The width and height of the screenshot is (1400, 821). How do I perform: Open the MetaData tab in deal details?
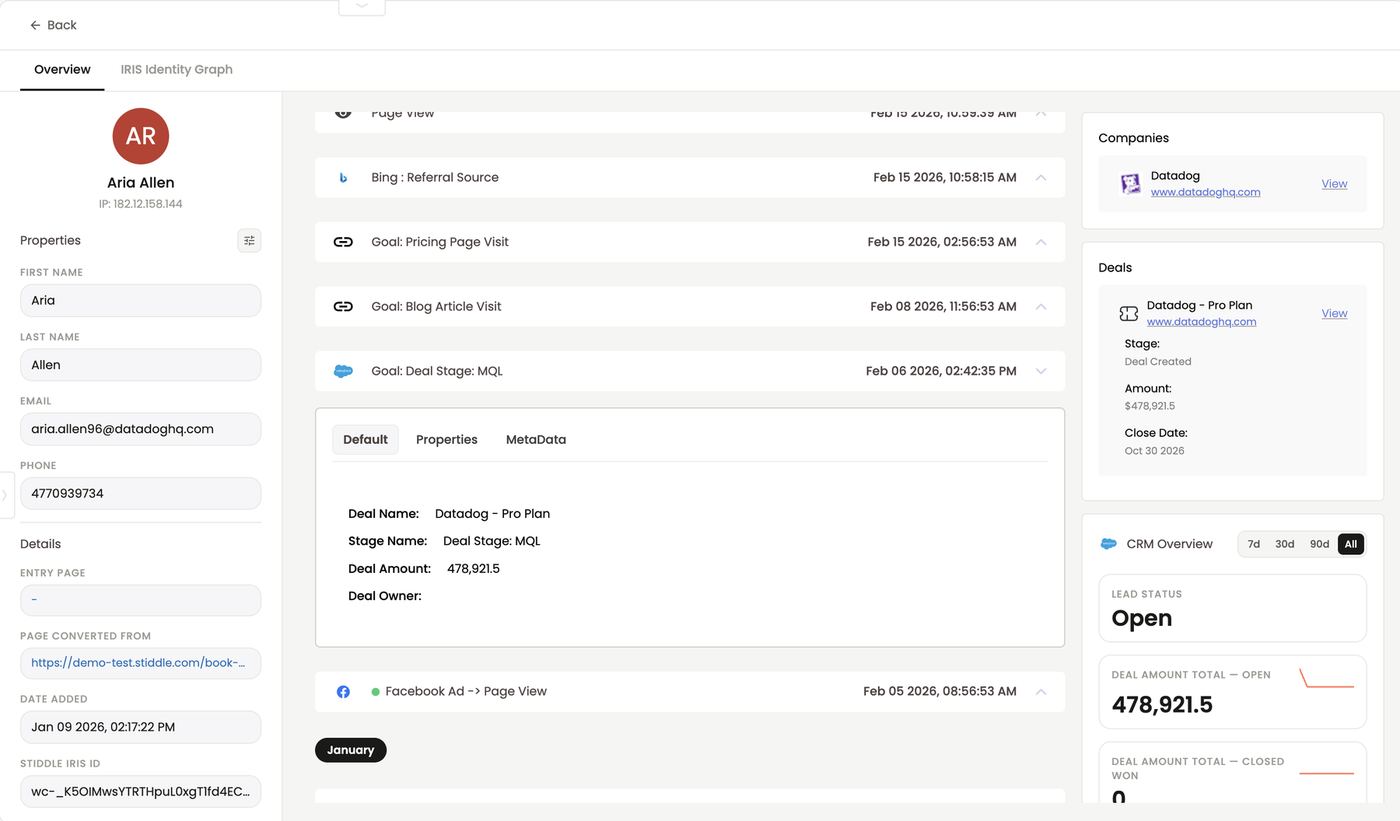pos(536,440)
